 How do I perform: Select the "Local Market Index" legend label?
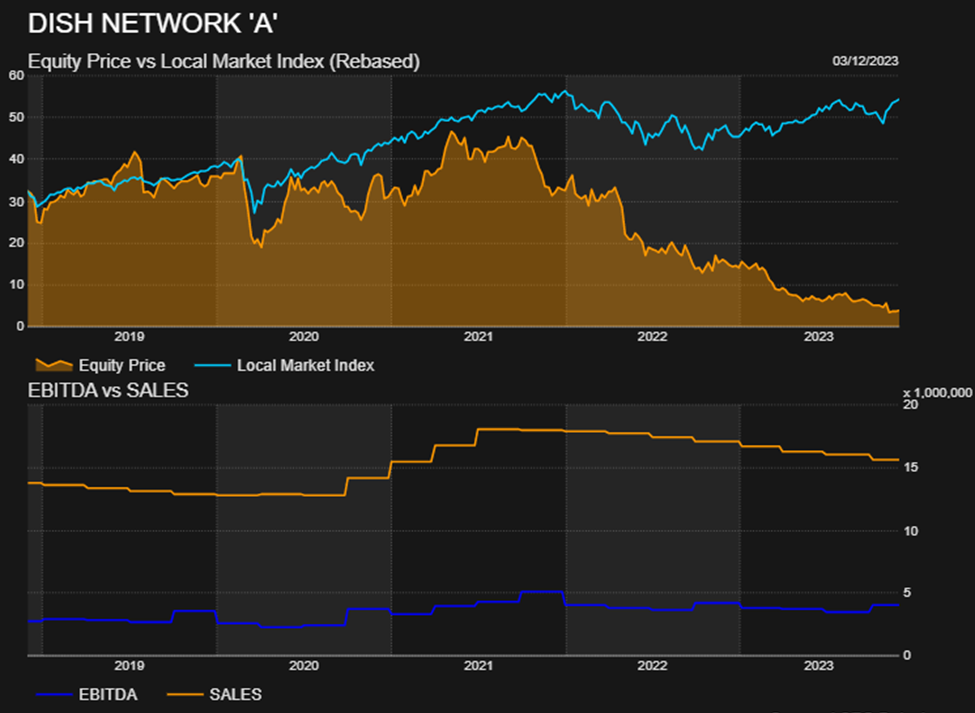pyautogui.click(x=305, y=366)
